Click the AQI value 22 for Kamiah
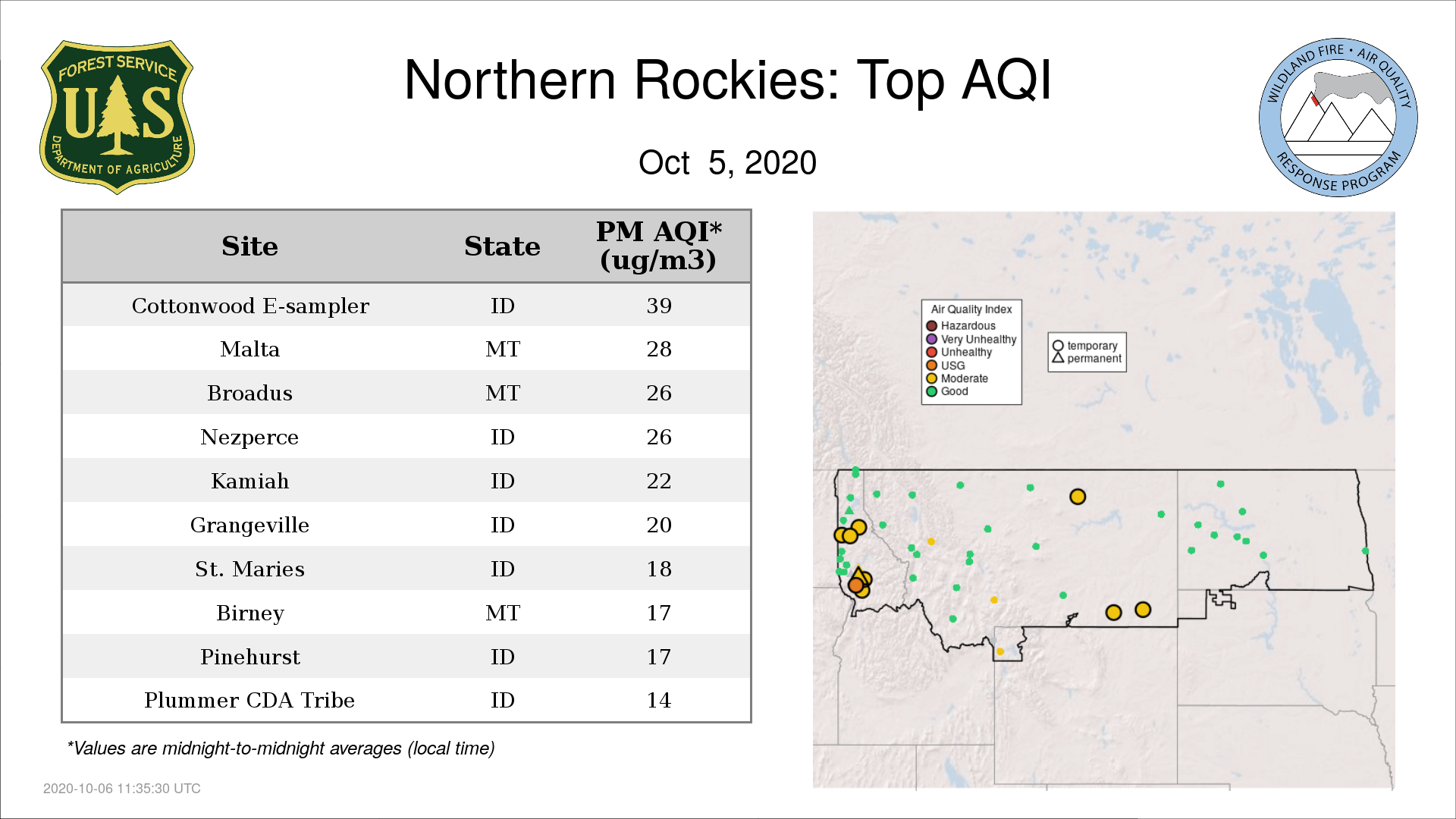 [659, 481]
